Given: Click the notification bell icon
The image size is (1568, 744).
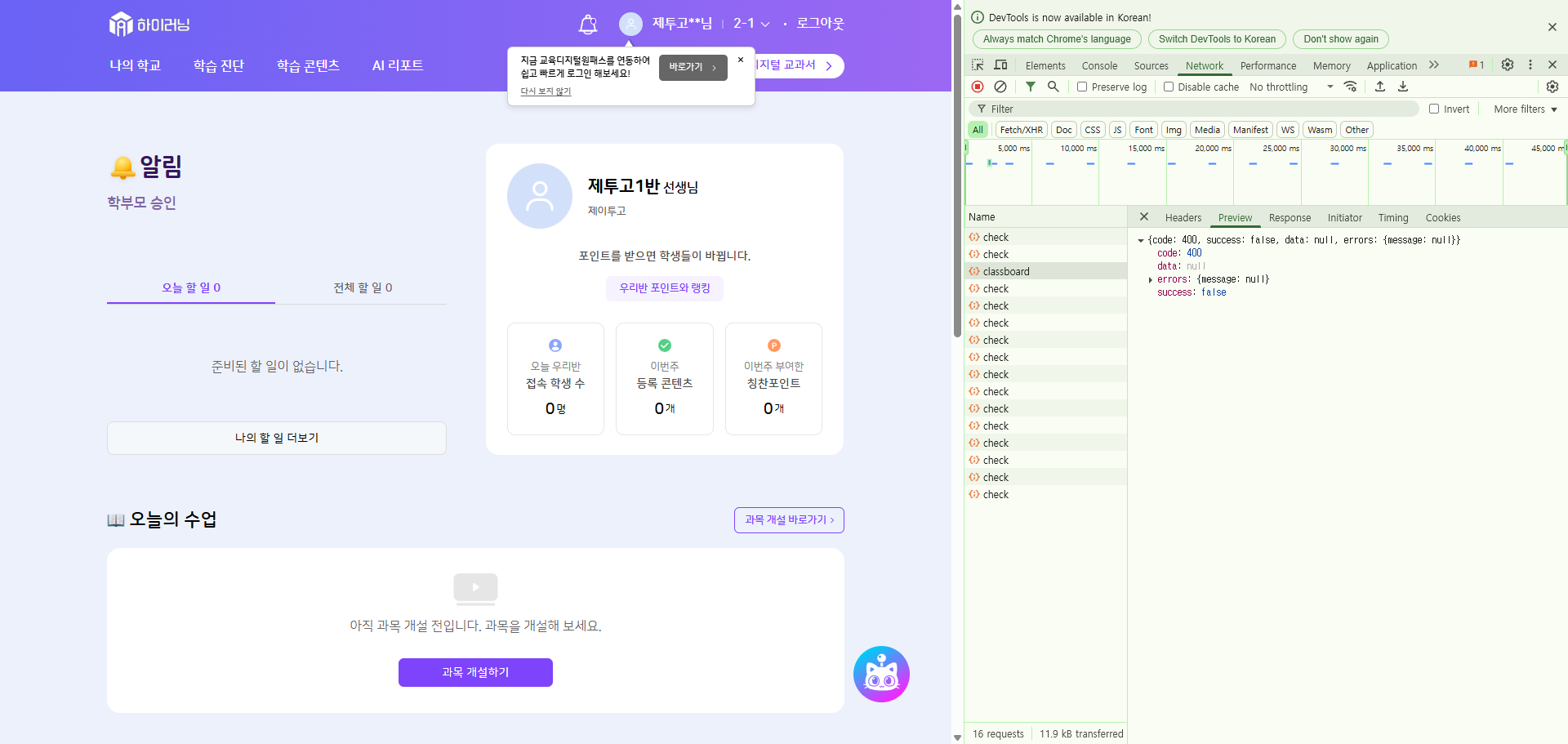Looking at the screenshot, I should click(x=587, y=25).
